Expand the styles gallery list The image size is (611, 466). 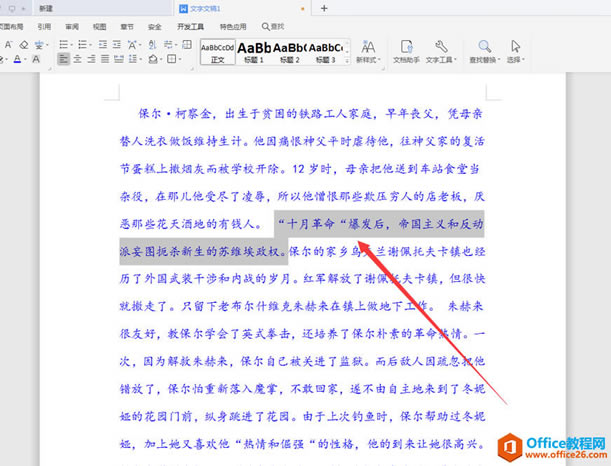pyautogui.click(x=347, y=60)
